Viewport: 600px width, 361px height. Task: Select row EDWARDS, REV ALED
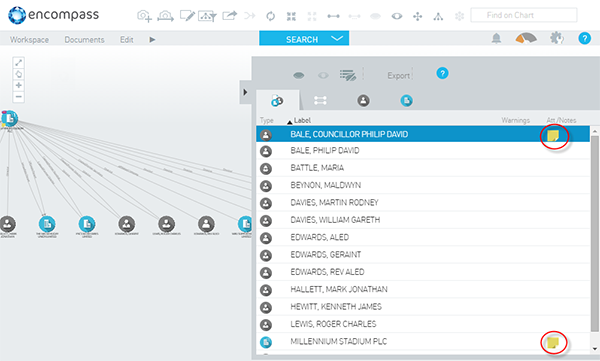tap(423, 272)
